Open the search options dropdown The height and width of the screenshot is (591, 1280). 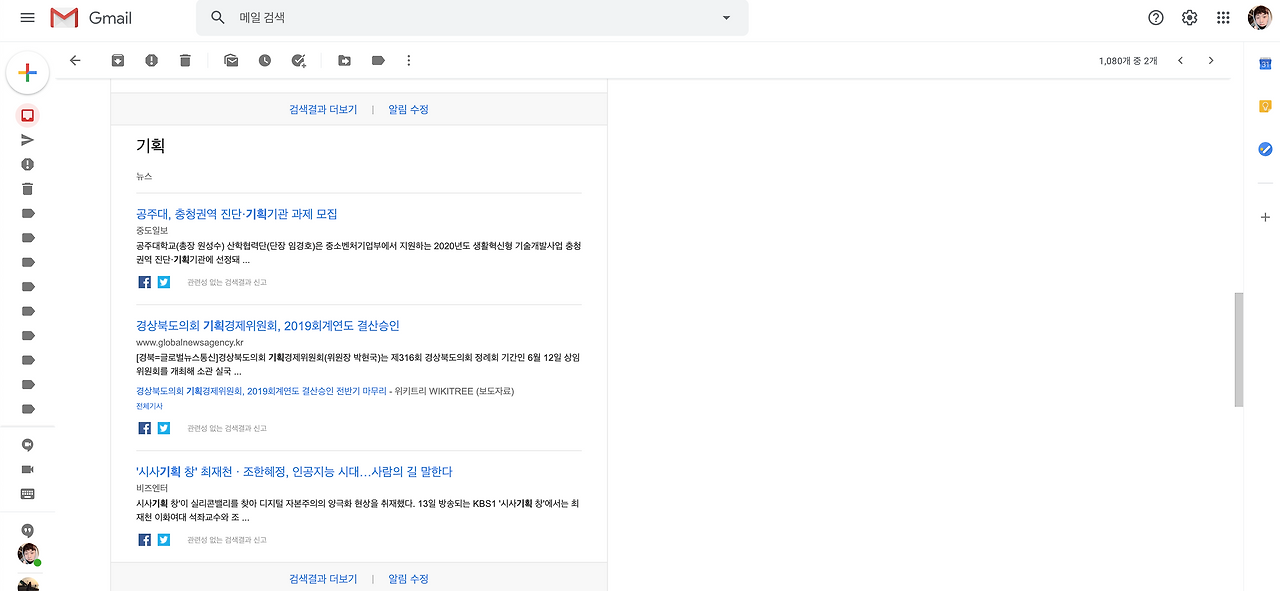point(726,18)
